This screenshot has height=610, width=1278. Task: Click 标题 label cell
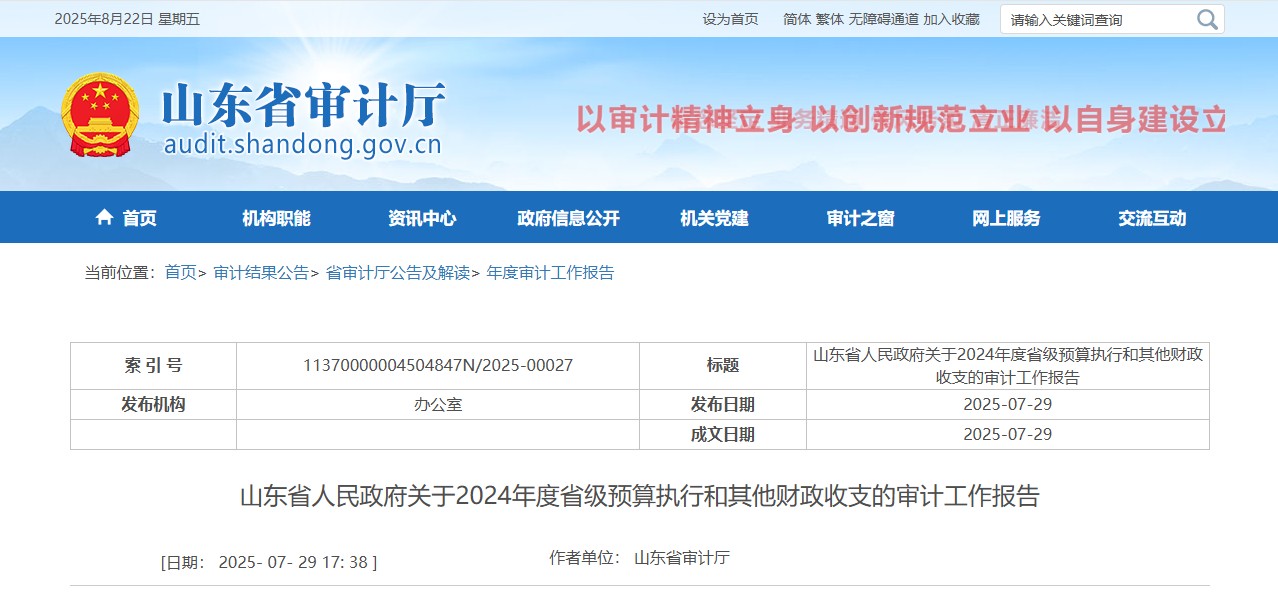point(723,366)
